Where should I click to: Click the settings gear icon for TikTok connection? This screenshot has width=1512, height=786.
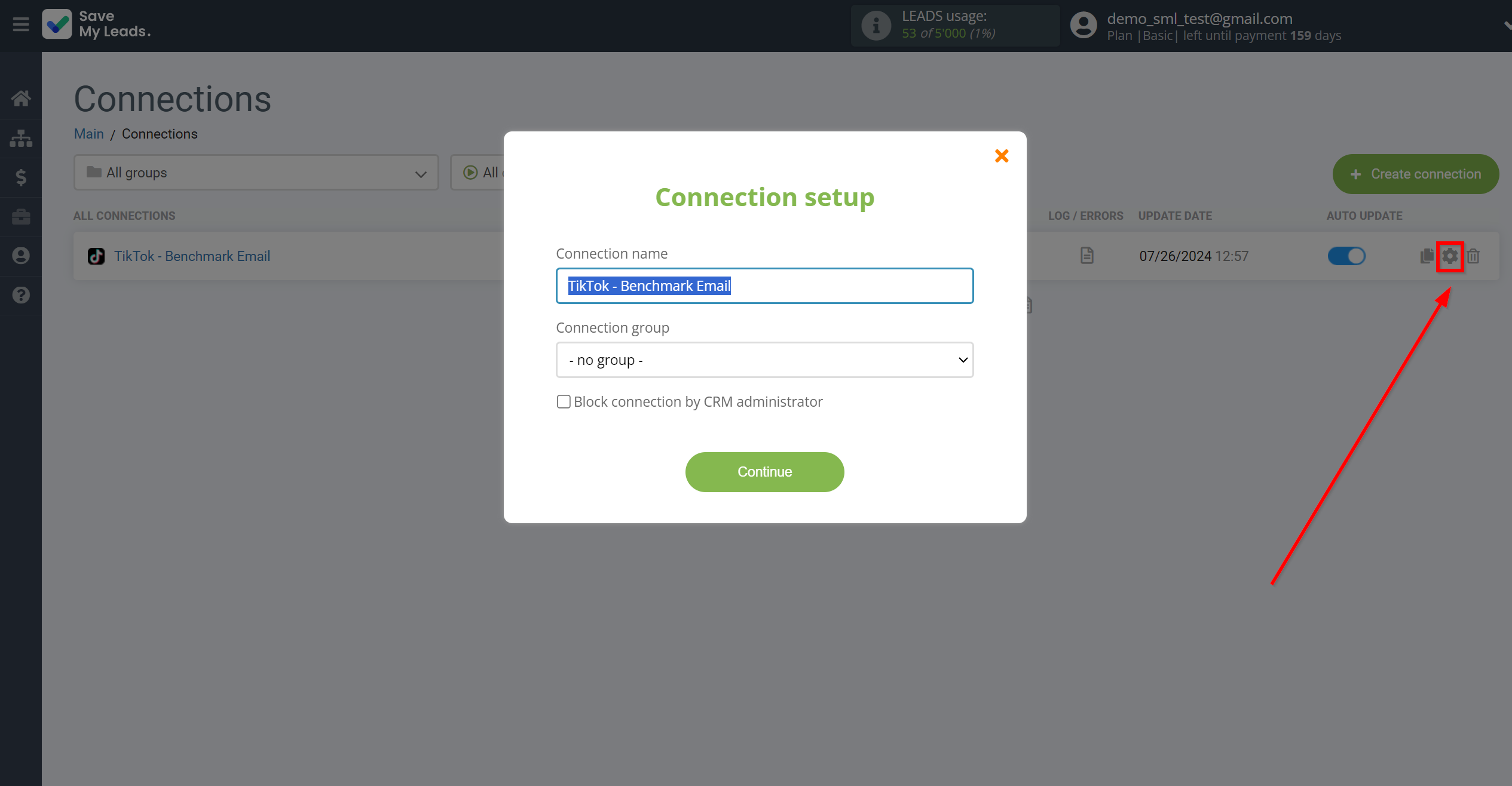[x=1450, y=256]
